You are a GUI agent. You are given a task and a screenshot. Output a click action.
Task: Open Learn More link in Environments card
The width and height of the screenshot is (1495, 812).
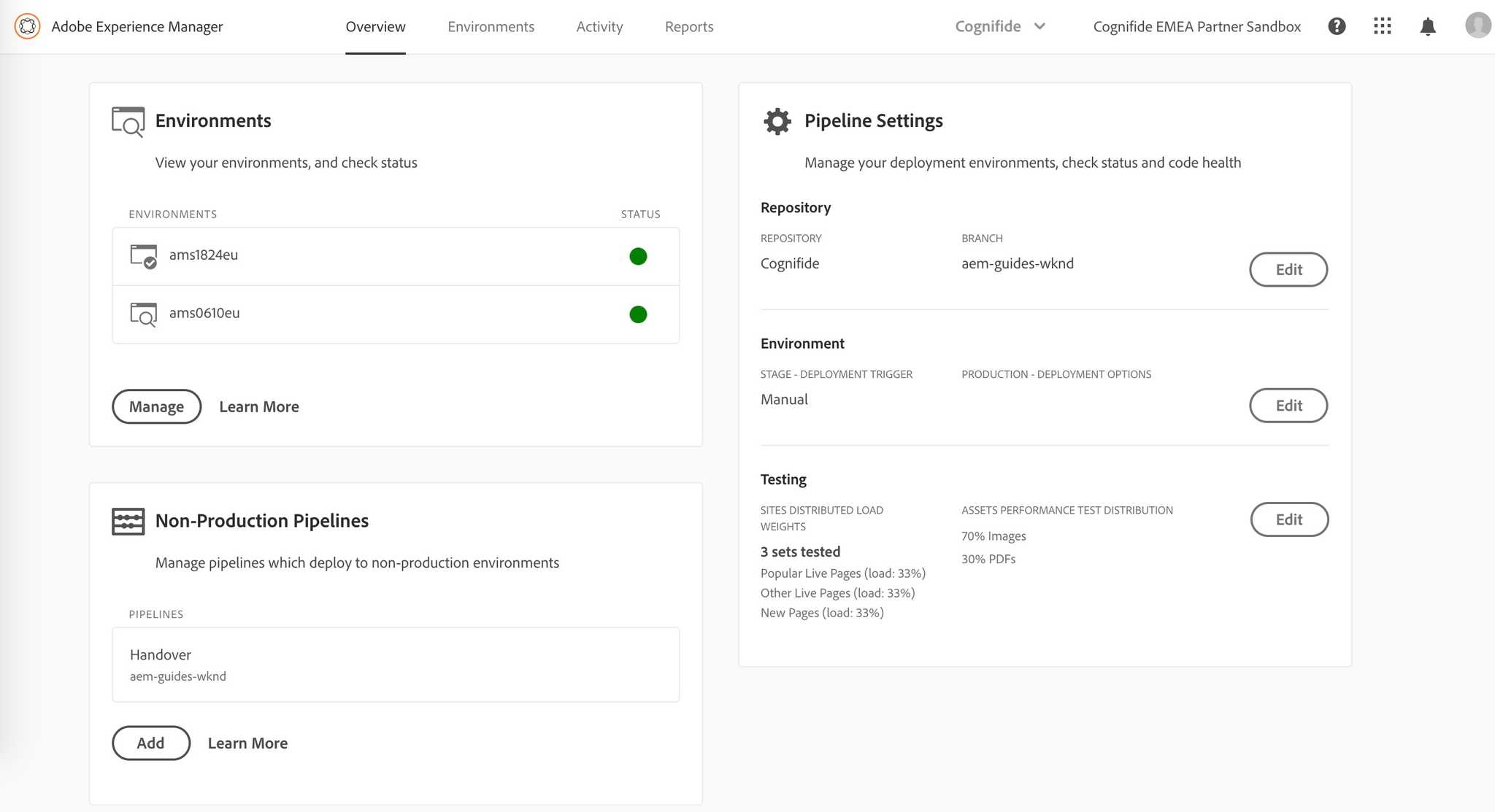pos(259,406)
